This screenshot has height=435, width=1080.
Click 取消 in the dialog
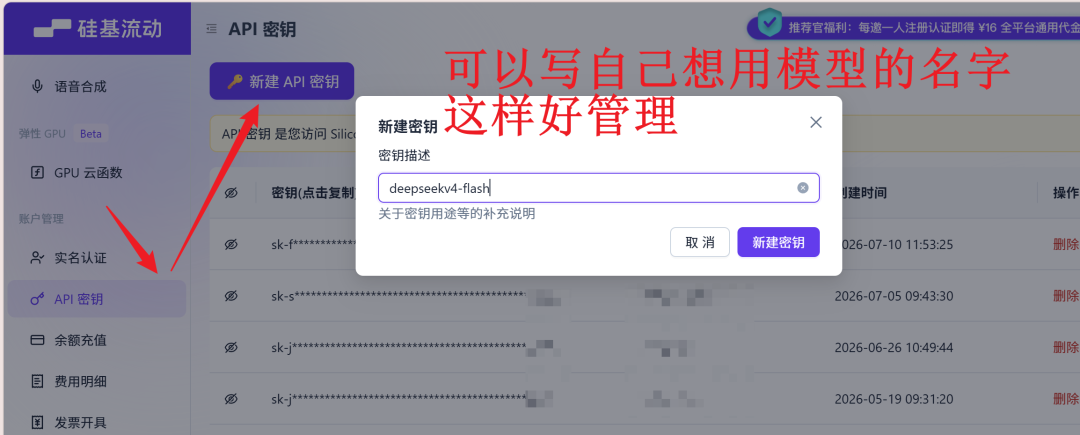pyautogui.click(x=700, y=242)
